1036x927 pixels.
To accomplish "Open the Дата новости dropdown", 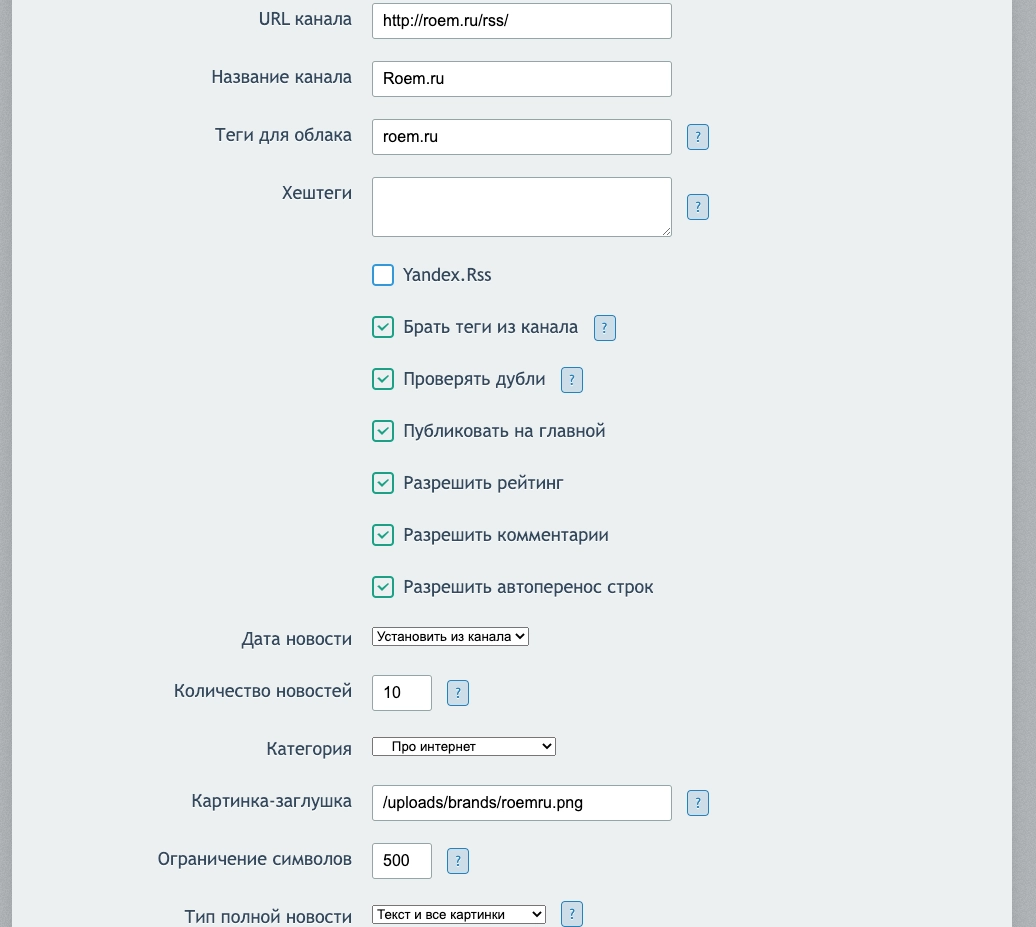I will pos(450,637).
